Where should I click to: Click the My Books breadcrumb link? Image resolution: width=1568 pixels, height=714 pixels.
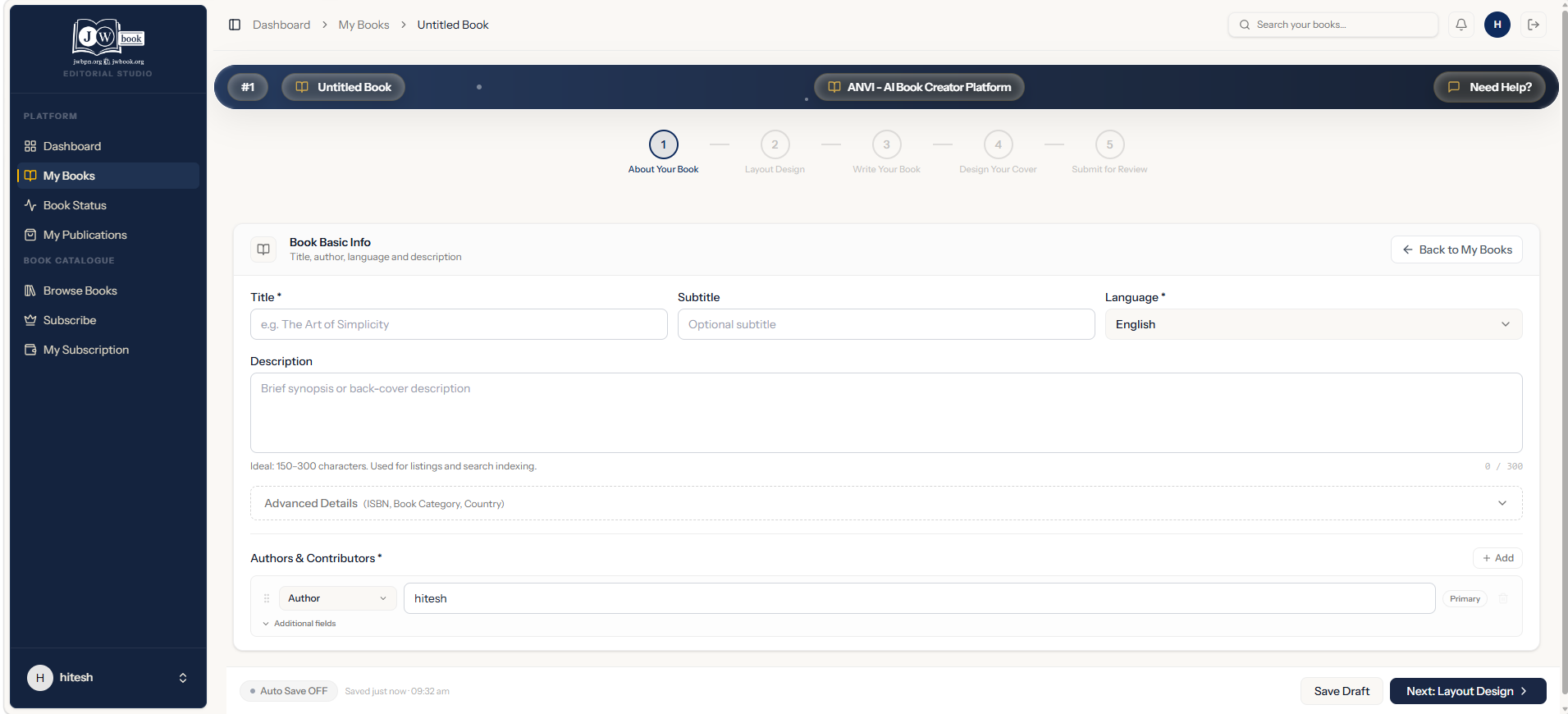coord(363,25)
